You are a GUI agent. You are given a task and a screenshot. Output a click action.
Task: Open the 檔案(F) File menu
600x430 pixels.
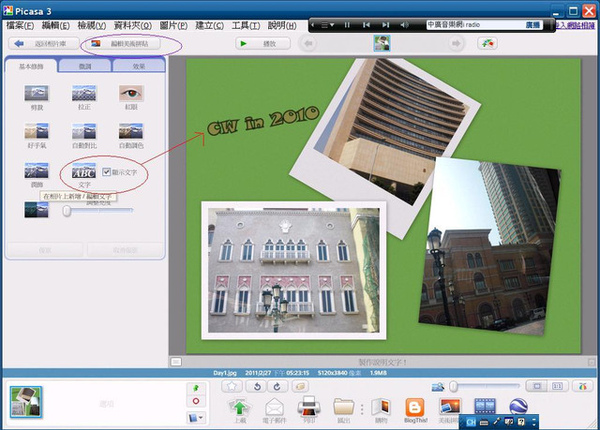tap(20, 26)
